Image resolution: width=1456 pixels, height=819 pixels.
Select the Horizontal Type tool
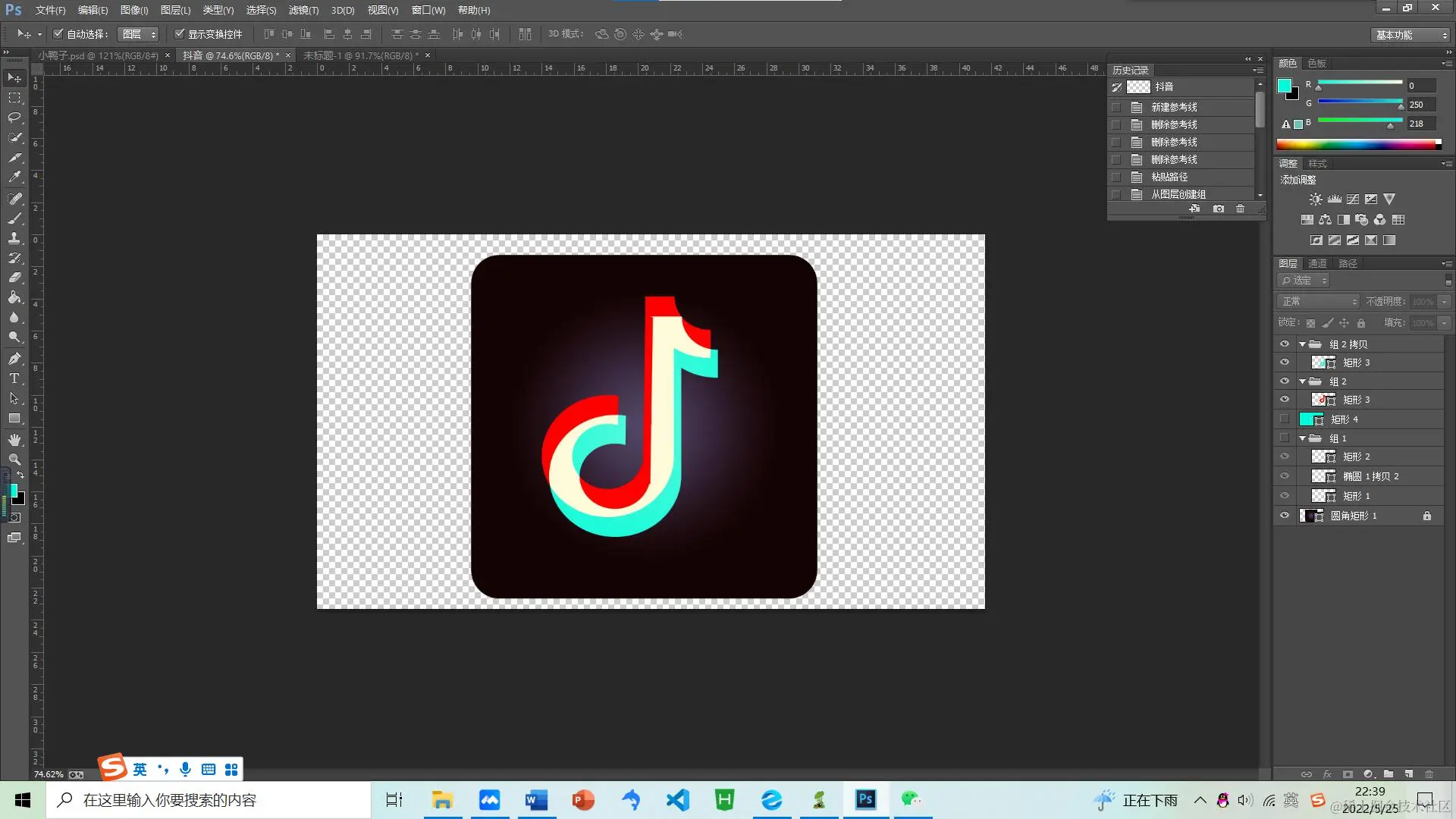pyautogui.click(x=14, y=378)
